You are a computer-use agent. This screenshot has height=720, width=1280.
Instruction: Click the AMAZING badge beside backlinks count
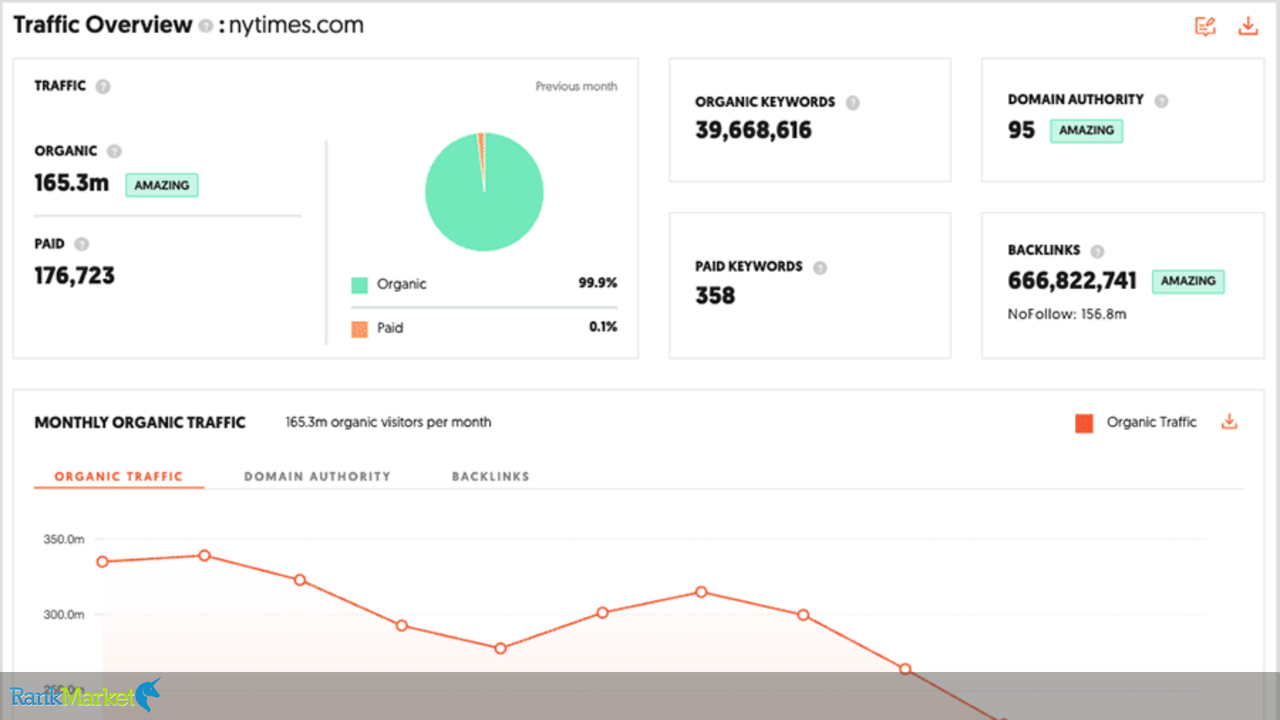point(1188,282)
